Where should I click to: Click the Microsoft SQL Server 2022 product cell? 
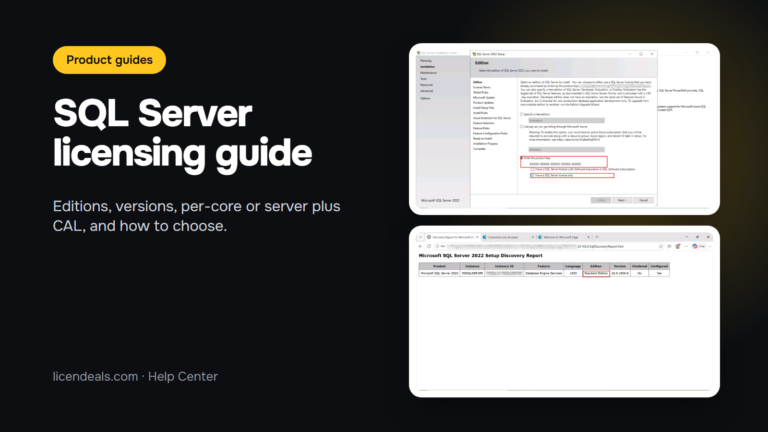(439, 273)
